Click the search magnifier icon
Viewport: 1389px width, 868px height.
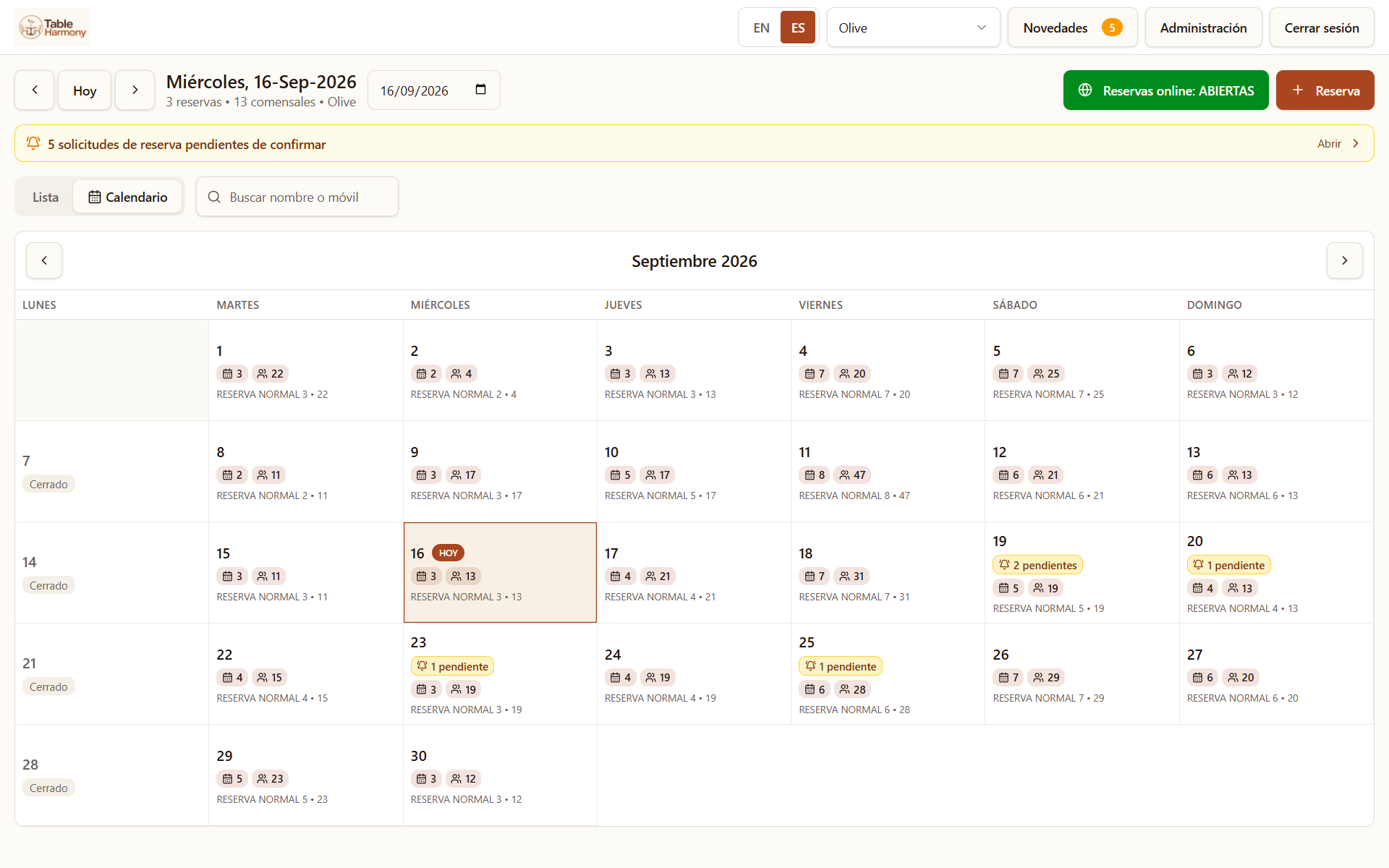tap(214, 197)
